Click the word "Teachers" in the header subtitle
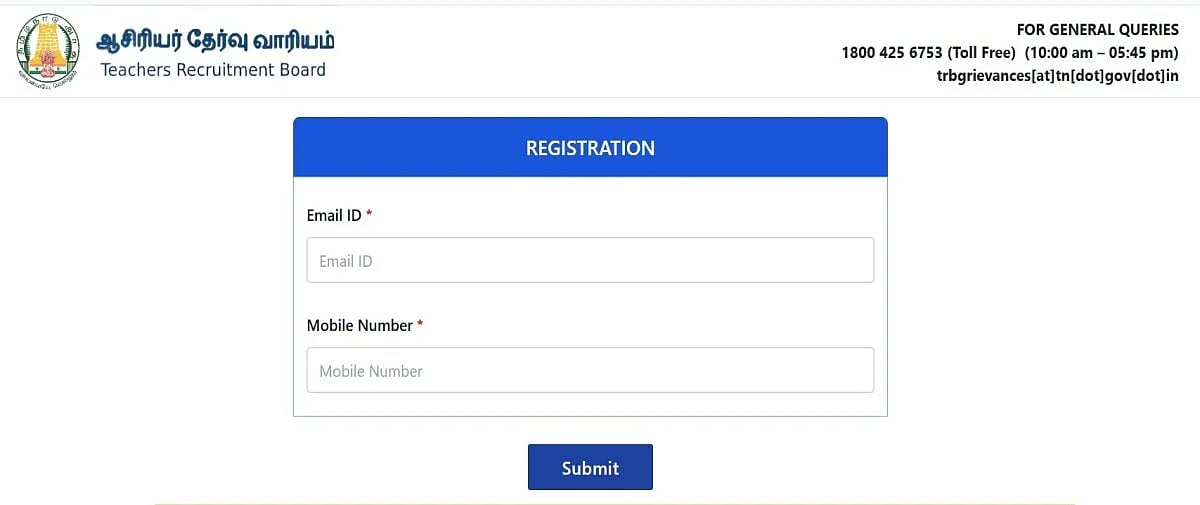 pos(136,70)
